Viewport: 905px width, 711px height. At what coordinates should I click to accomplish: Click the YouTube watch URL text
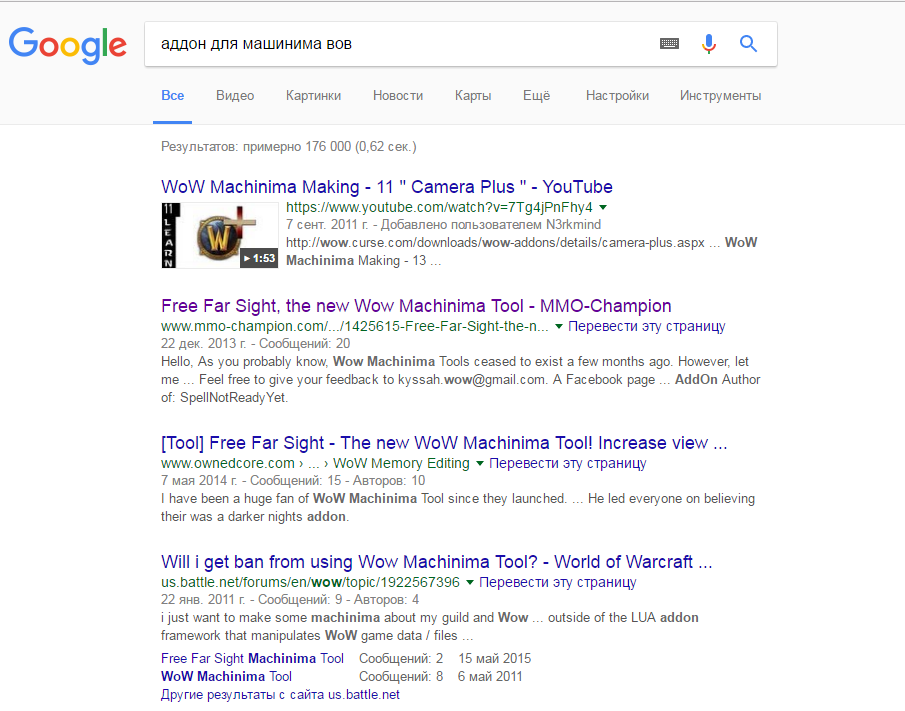pyautogui.click(x=439, y=207)
